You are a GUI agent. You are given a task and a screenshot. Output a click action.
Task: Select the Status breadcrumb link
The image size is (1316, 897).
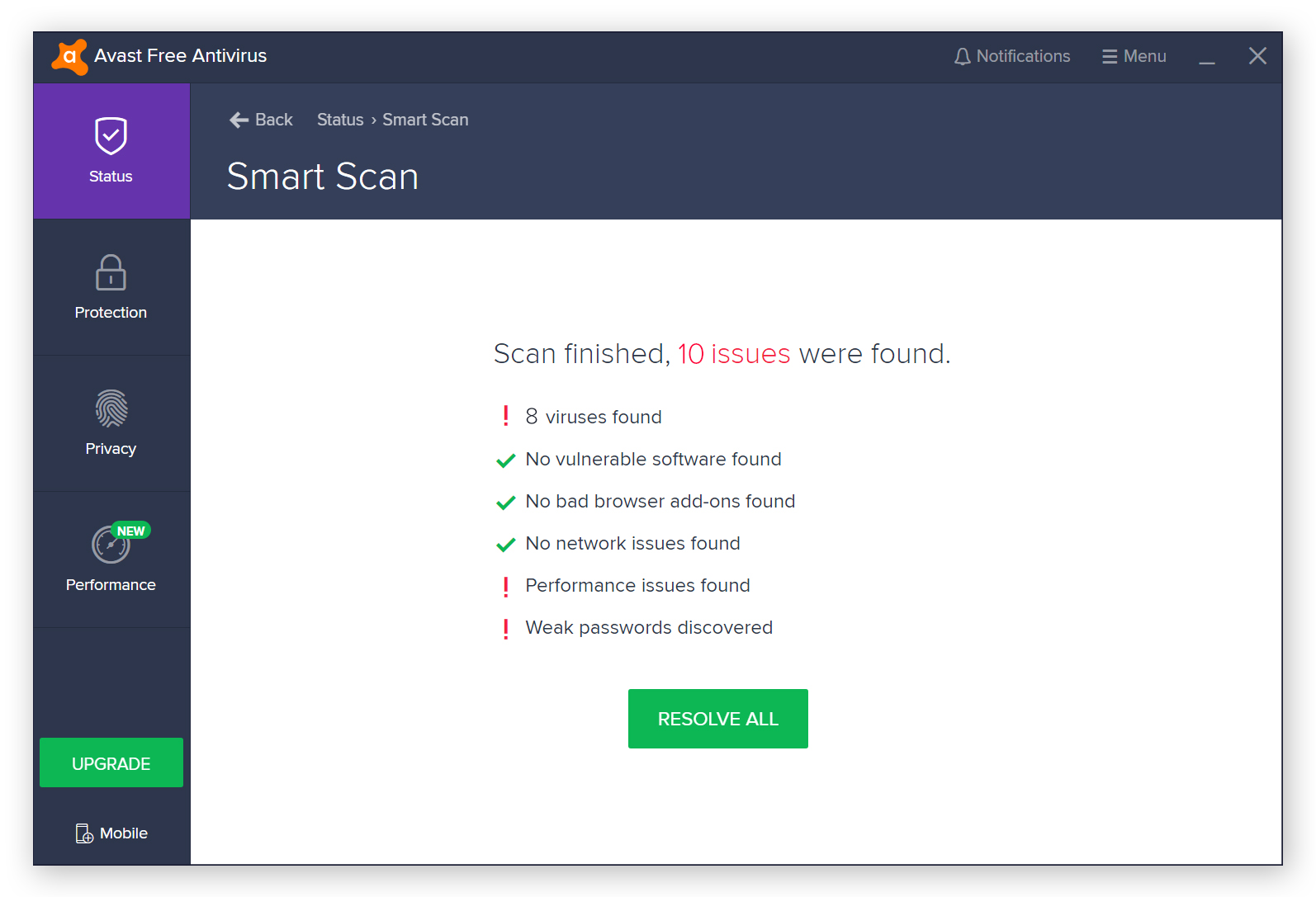coord(340,120)
